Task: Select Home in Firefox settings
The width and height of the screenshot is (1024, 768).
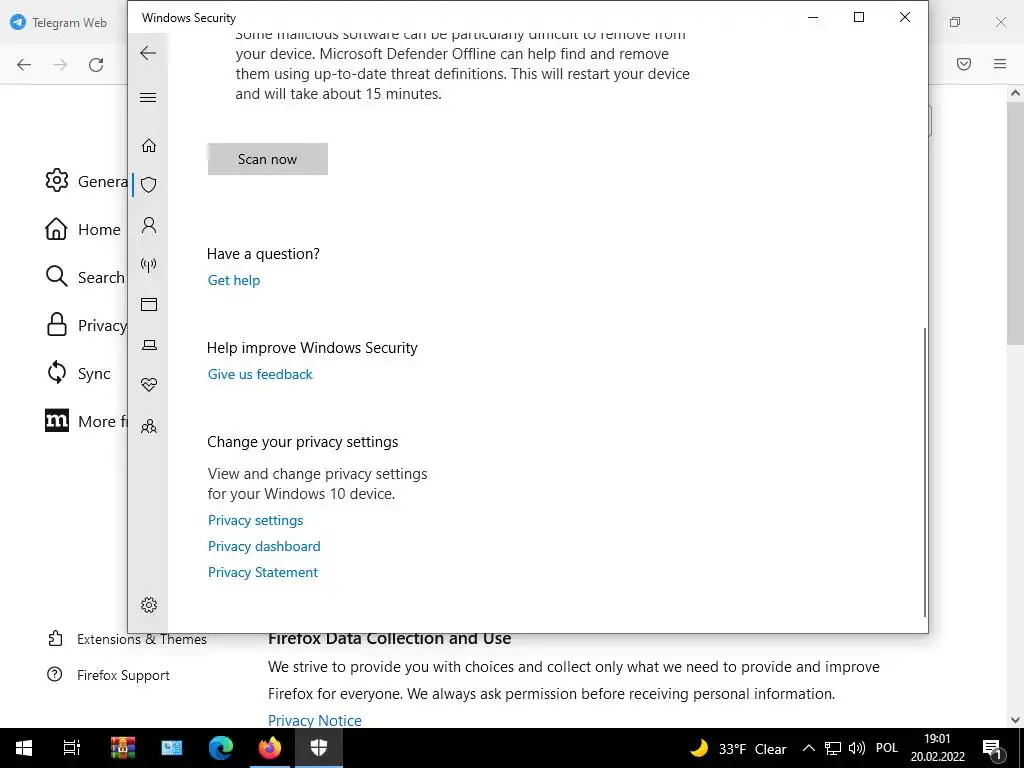Action: [83, 229]
